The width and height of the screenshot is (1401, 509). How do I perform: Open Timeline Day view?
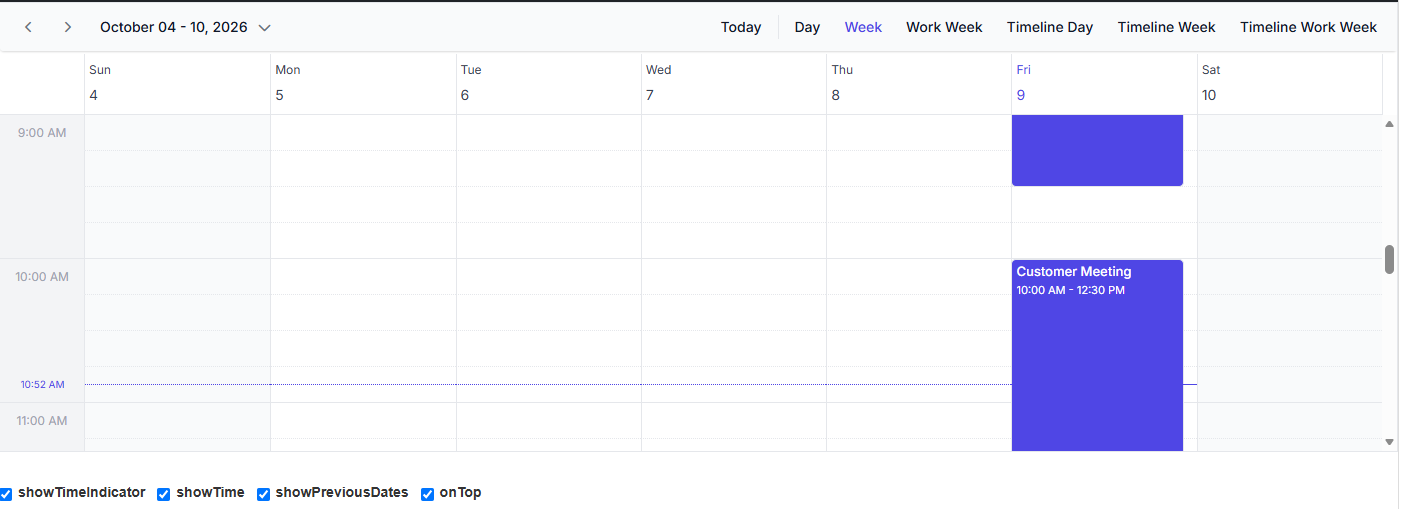coord(1050,27)
